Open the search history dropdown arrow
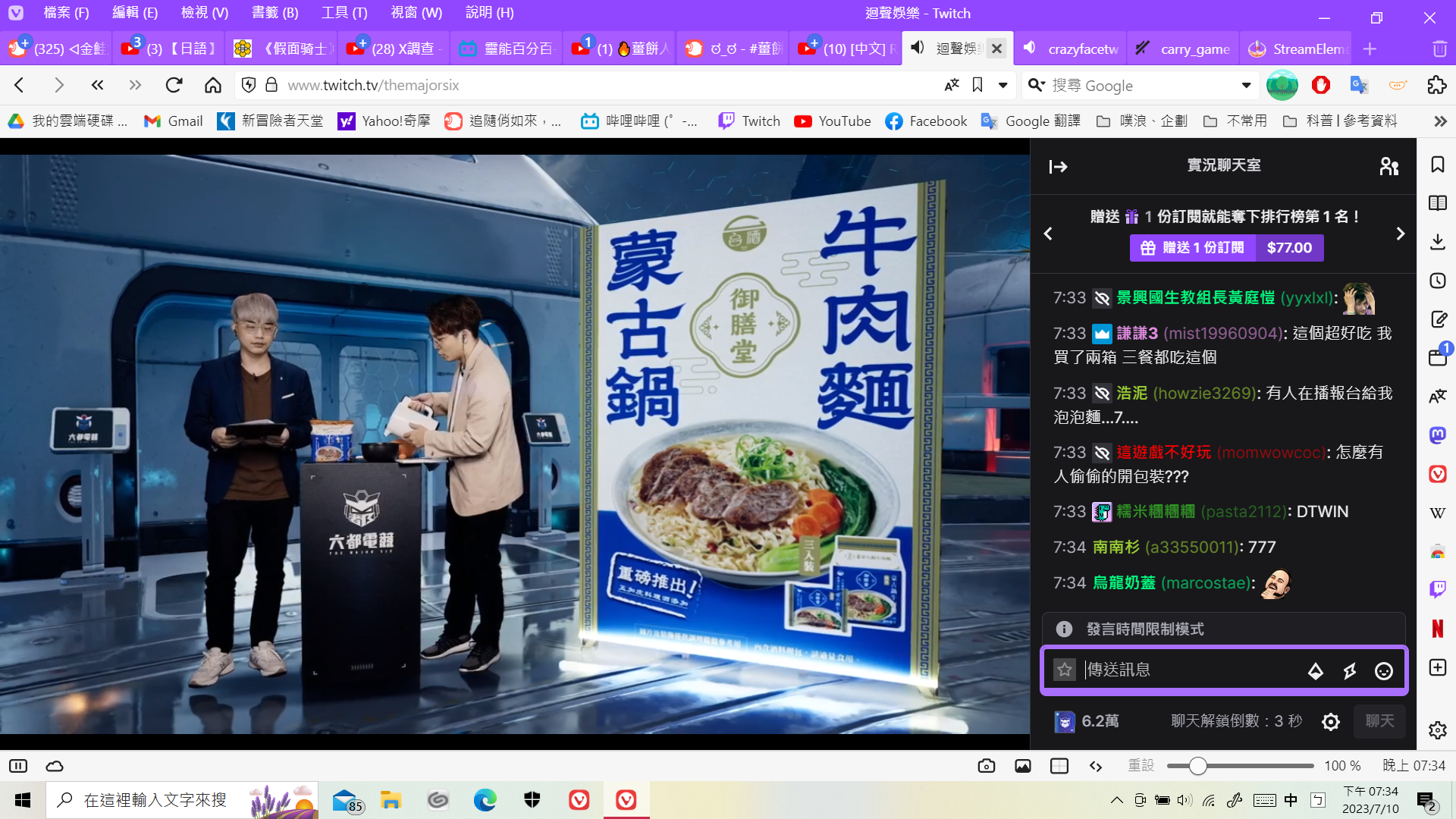Screen dimensions: 1456x819 1246,85
